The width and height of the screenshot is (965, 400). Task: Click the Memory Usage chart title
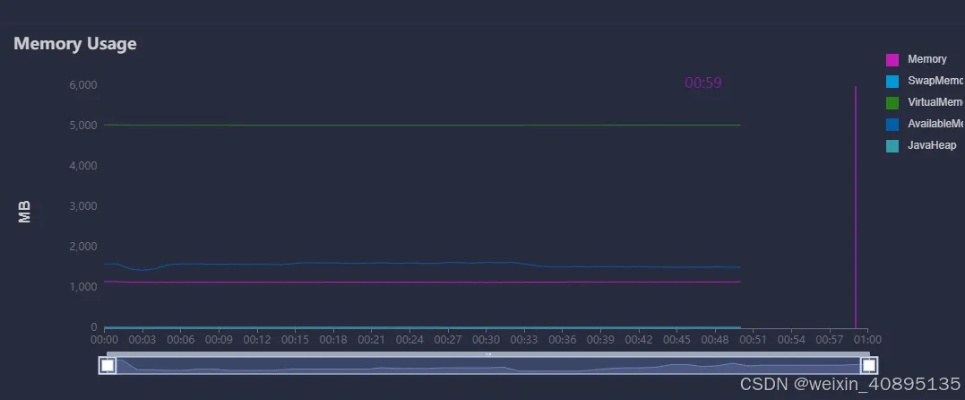tap(75, 44)
